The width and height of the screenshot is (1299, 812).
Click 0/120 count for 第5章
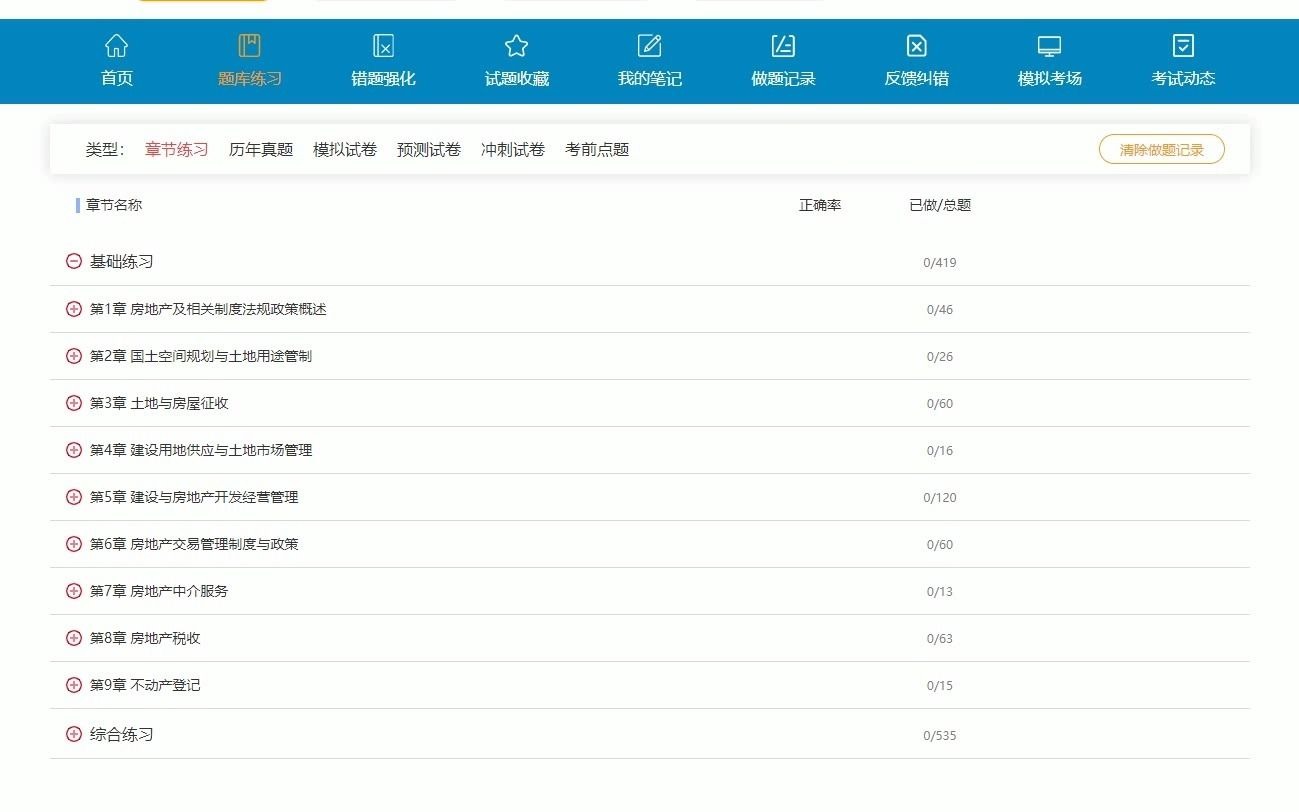940,498
